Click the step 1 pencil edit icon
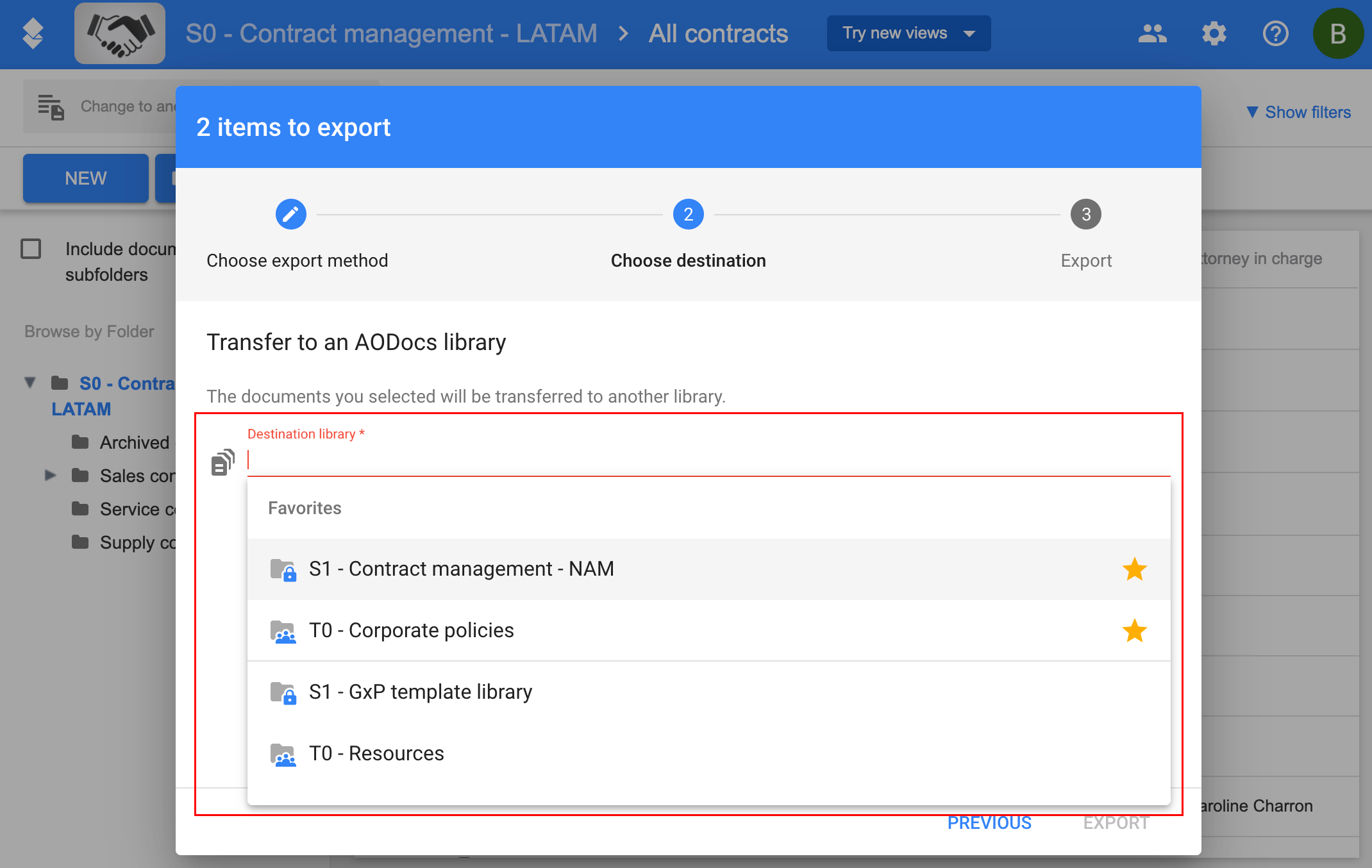This screenshot has height=868, width=1372. (x=291, y=214)
